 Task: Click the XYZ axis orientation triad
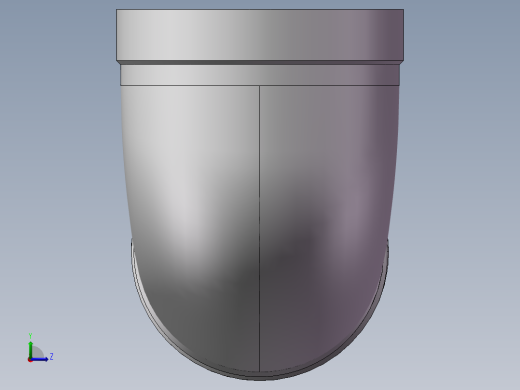(40, 348)
